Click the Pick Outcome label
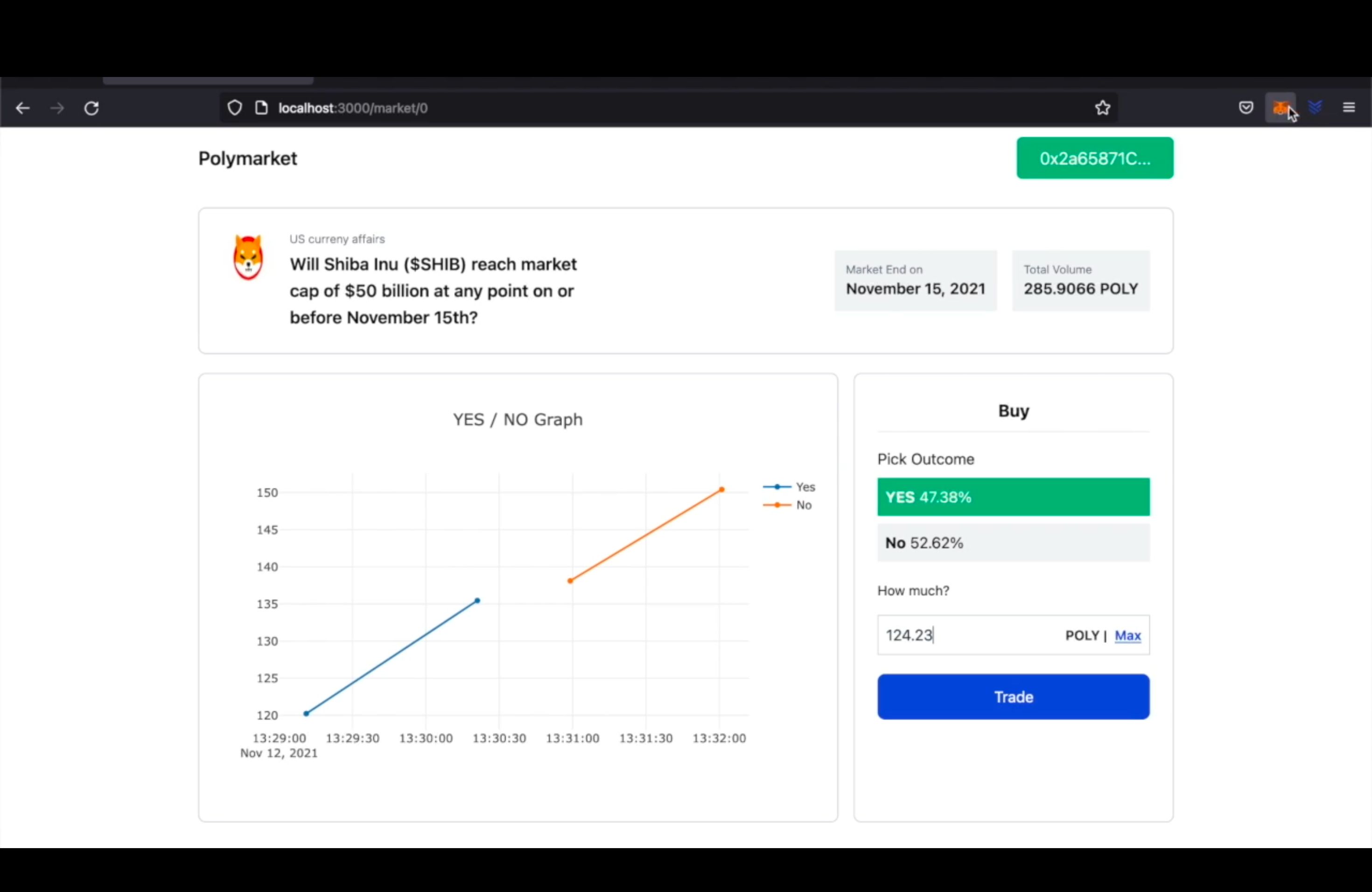This screenshot has width=1372, height=892. click(926, 459)
